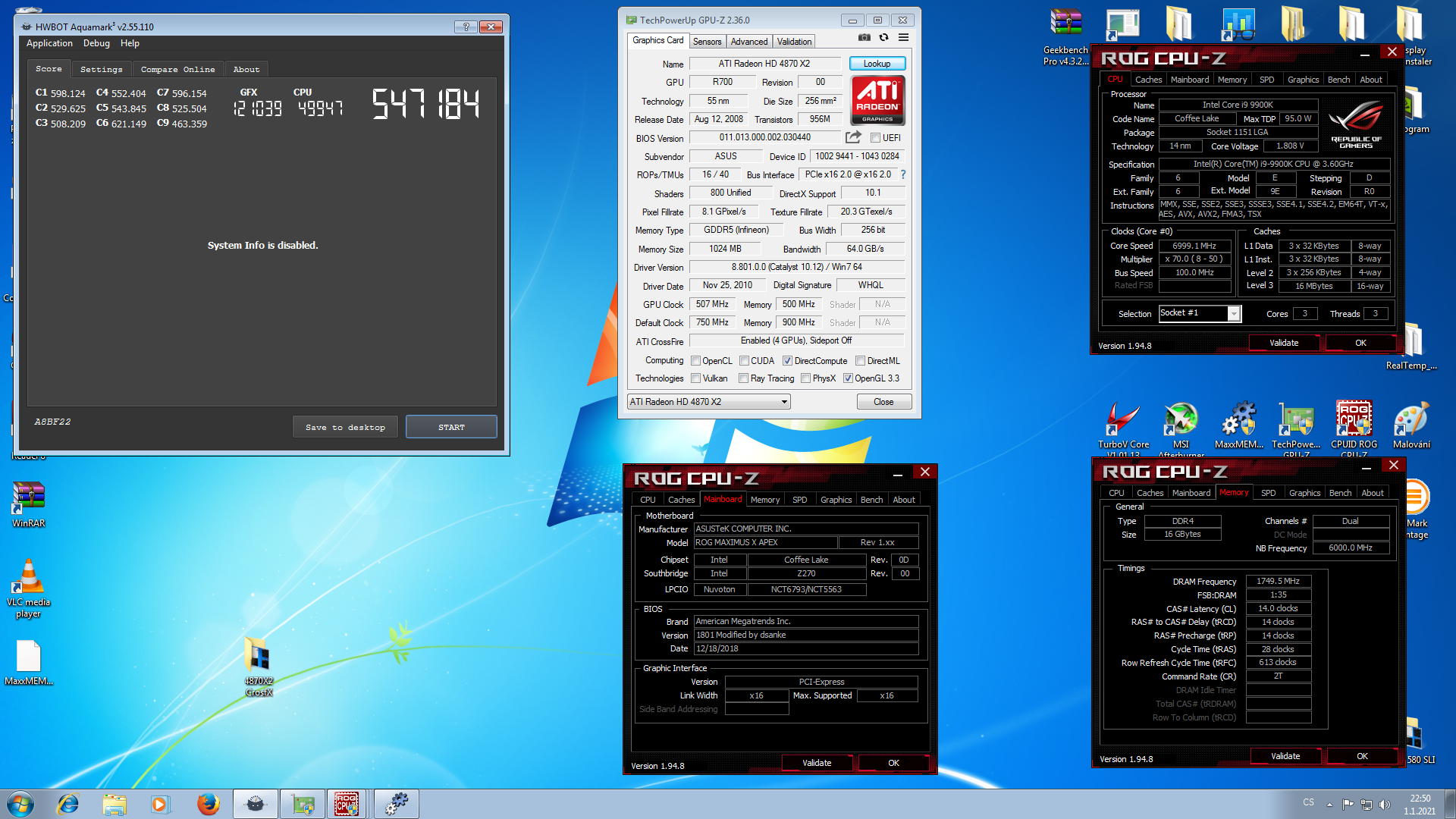Show hidden system tray icons arrow
This screenshot has width=1456, height=819.
pos(1329,805)
